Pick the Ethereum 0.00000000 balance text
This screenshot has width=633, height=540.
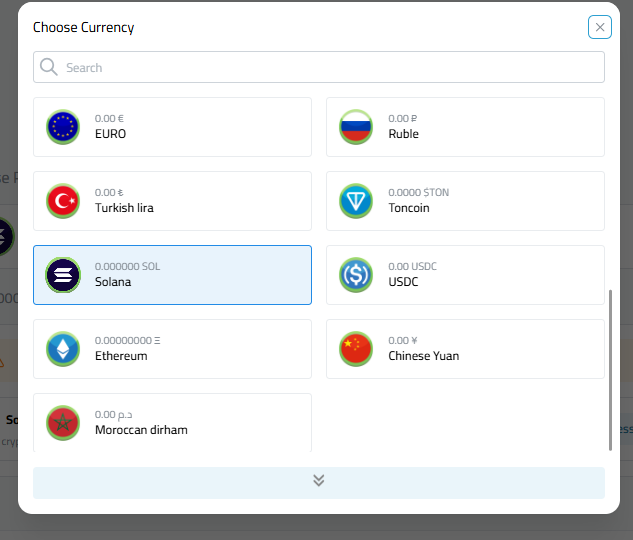coord(127,341)
